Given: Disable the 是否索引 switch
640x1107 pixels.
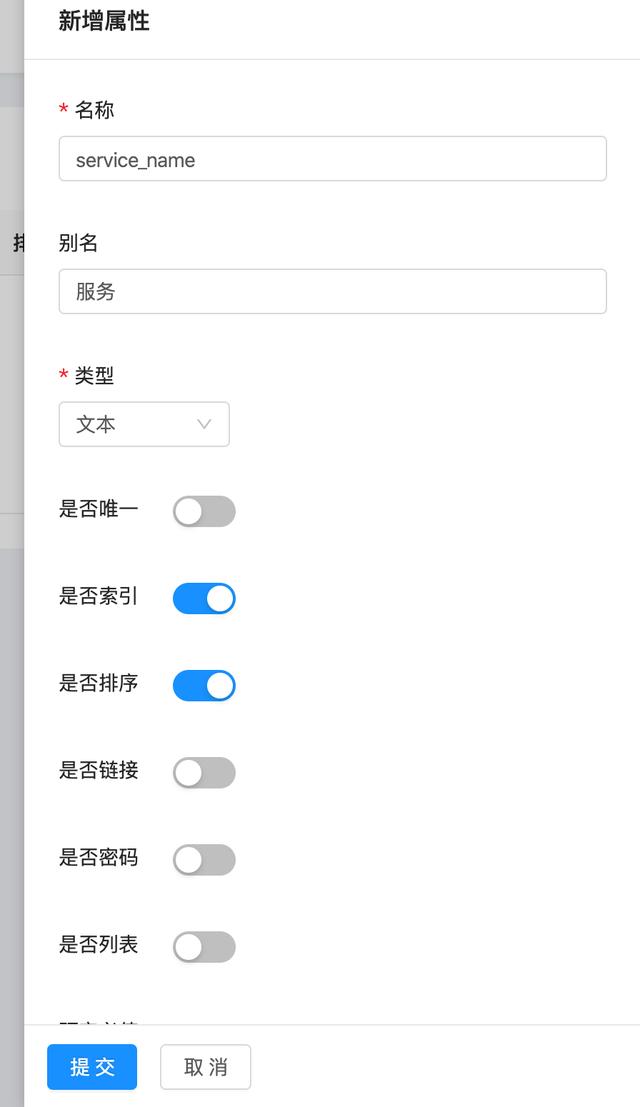Looking at the screenshot, I should tap(204, 598).
